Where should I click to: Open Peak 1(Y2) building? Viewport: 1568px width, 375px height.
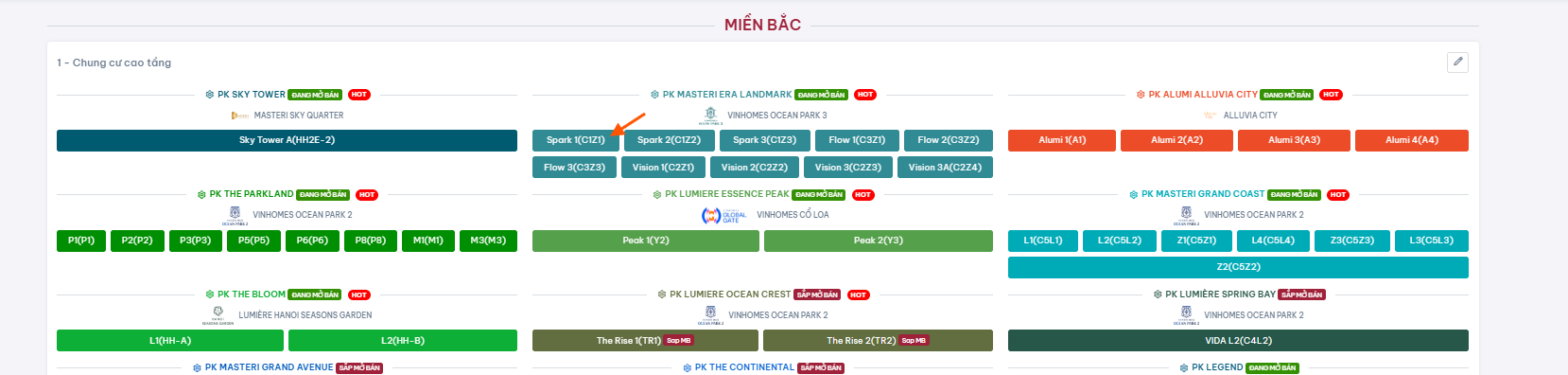point(646,241)
